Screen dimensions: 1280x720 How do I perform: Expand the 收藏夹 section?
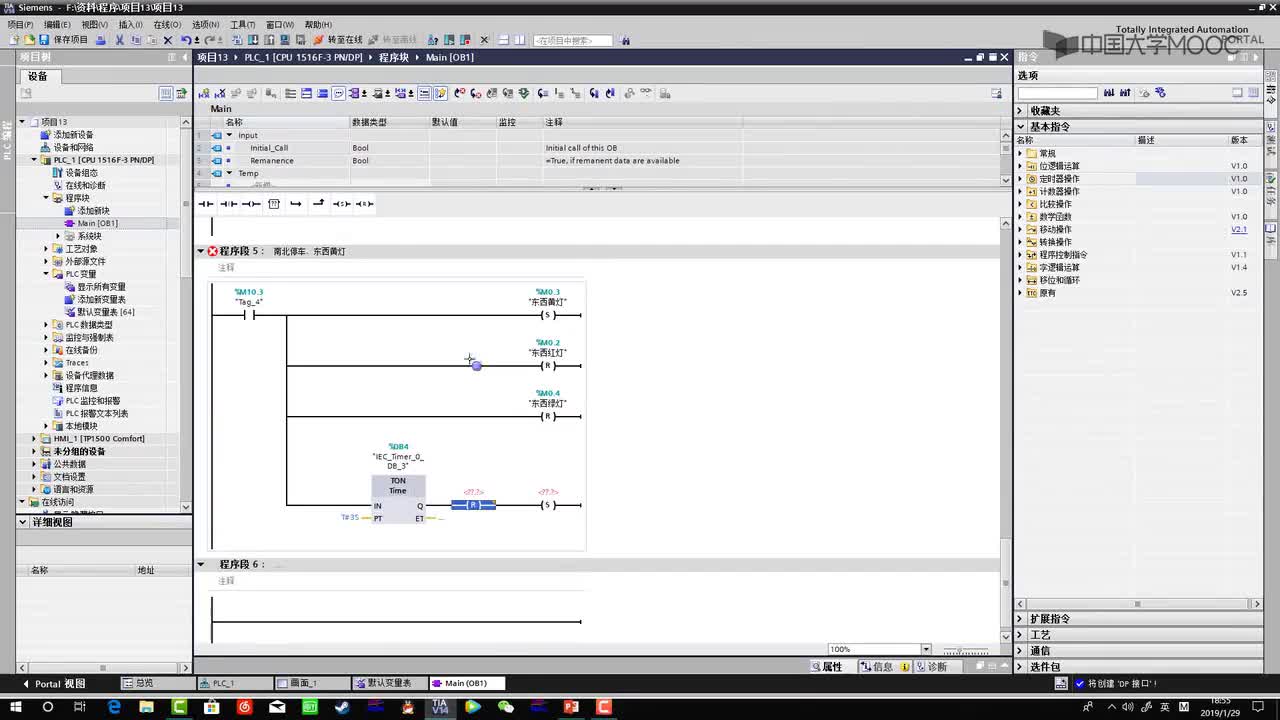1021,111
